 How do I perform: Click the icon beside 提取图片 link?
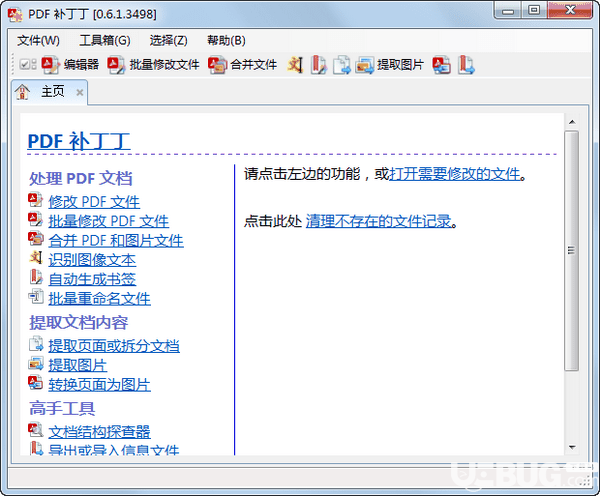[x=36, y=364]
